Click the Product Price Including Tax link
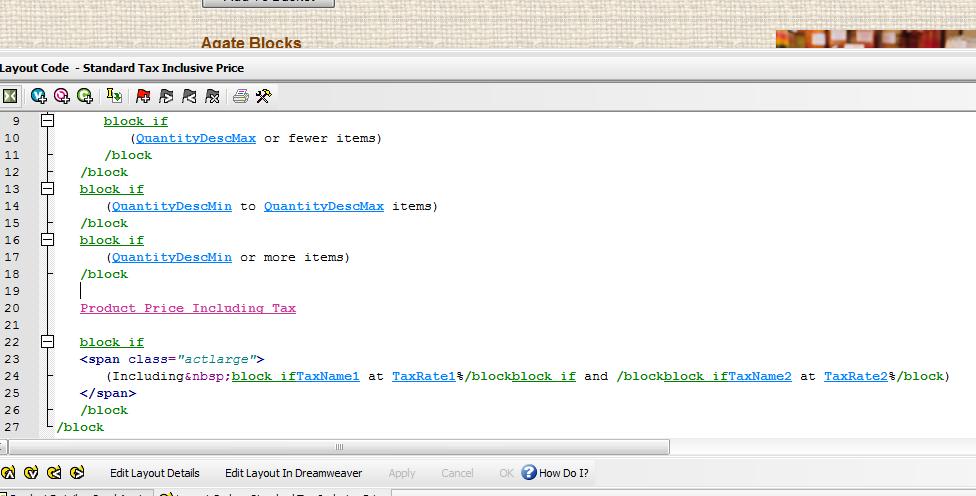 [x=188, y=308]
